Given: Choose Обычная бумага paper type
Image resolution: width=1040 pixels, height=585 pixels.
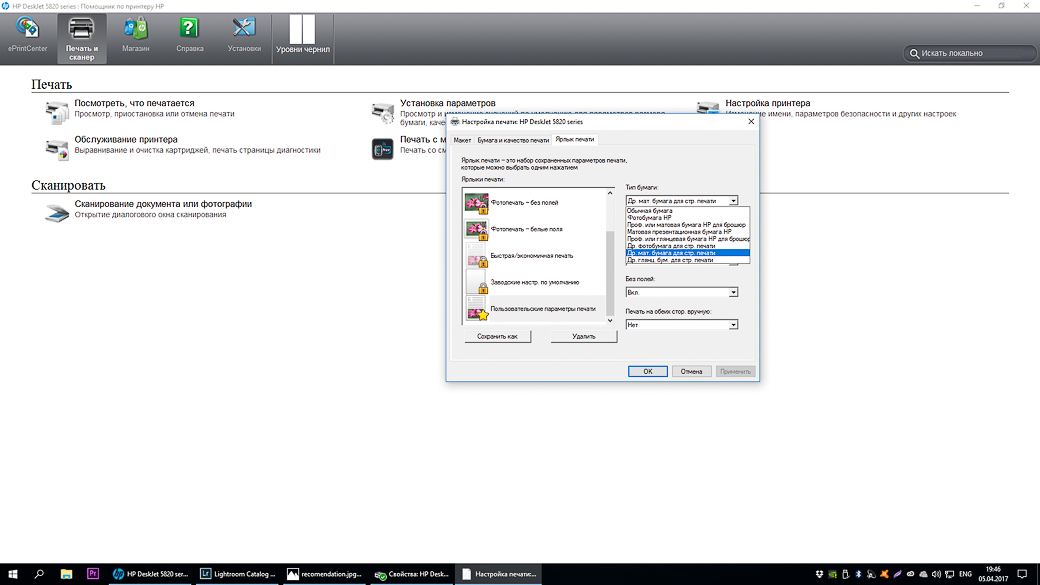Looking at the screenshot, I should (x=688, y=210).
